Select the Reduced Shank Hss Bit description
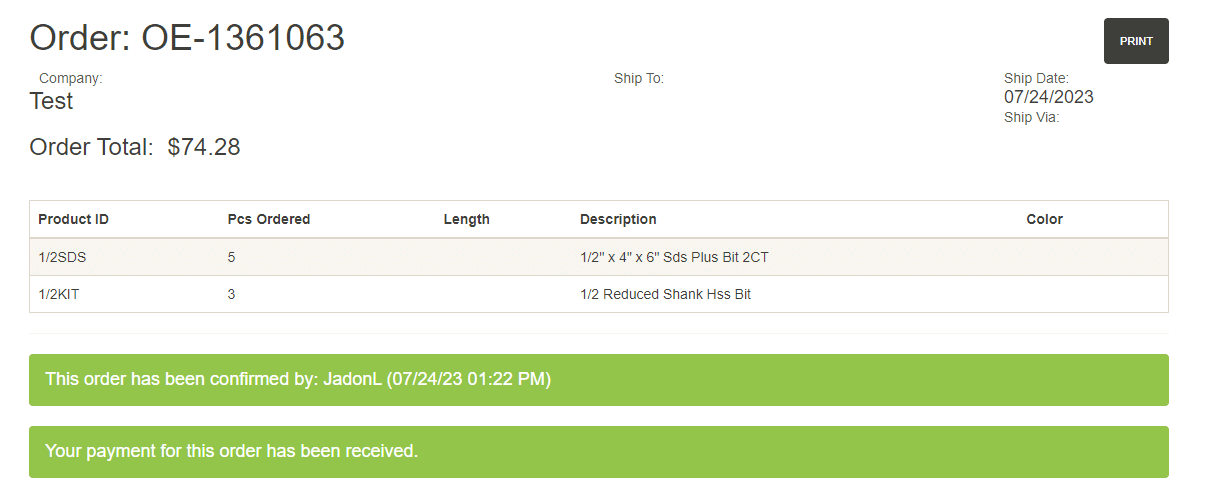Screen dimensions: 1211x500 coord(665,294)
